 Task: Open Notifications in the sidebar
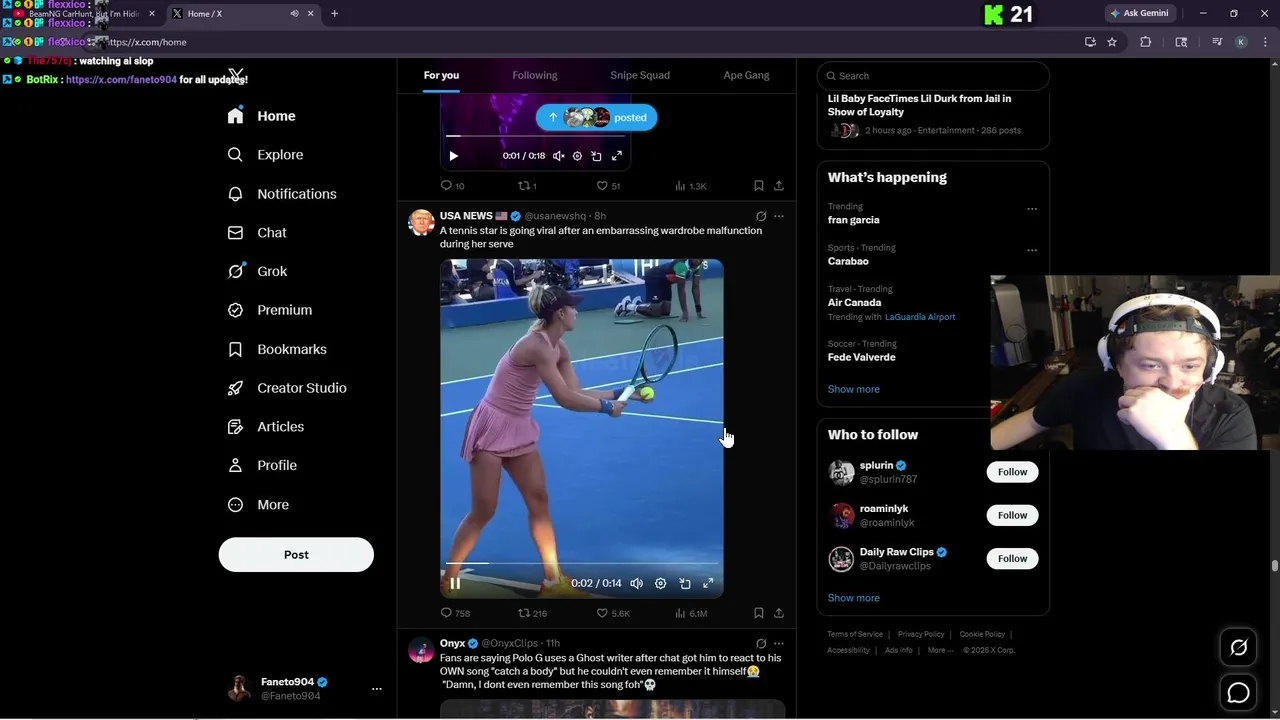[282, 194]
